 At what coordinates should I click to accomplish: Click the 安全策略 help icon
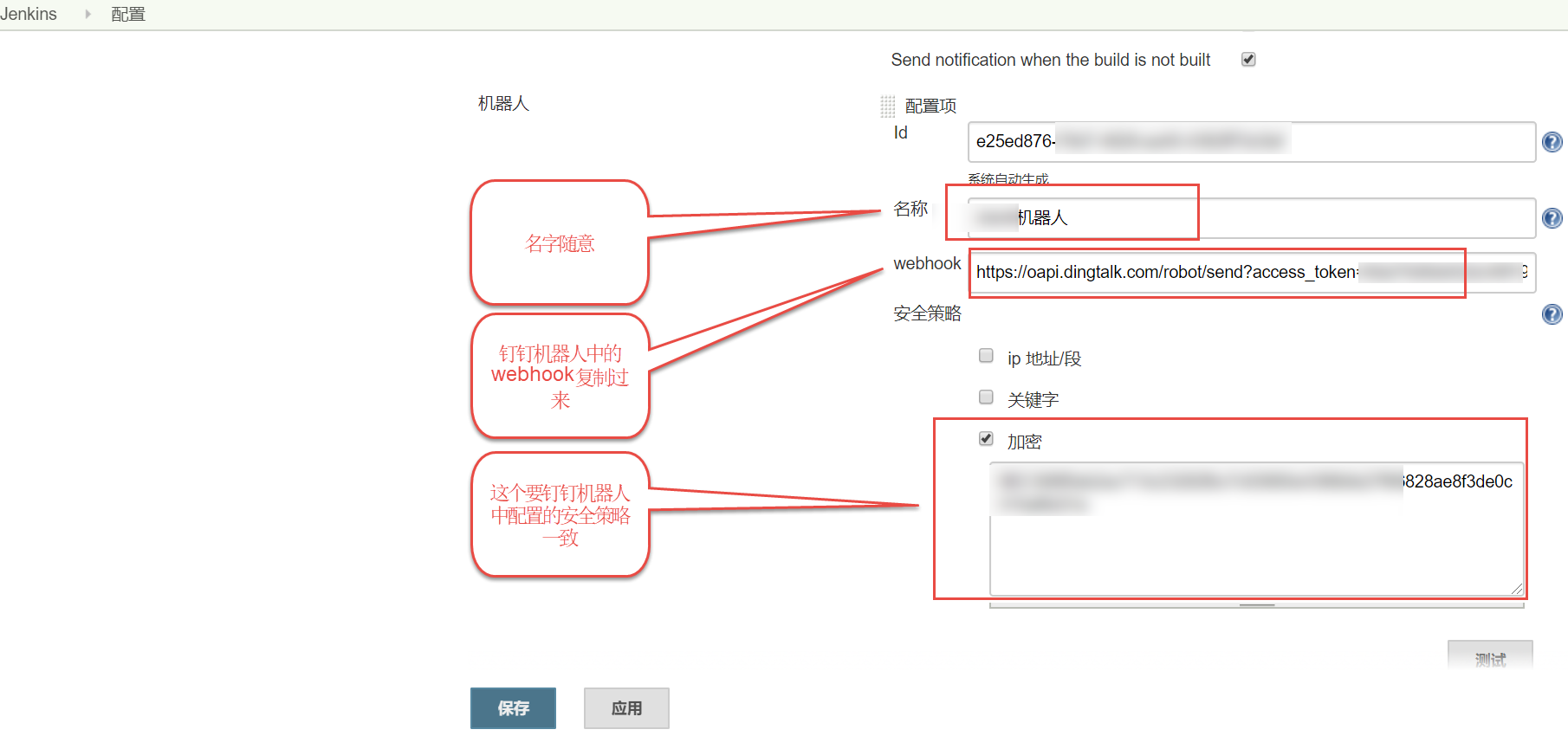[x=1552, y=314]
